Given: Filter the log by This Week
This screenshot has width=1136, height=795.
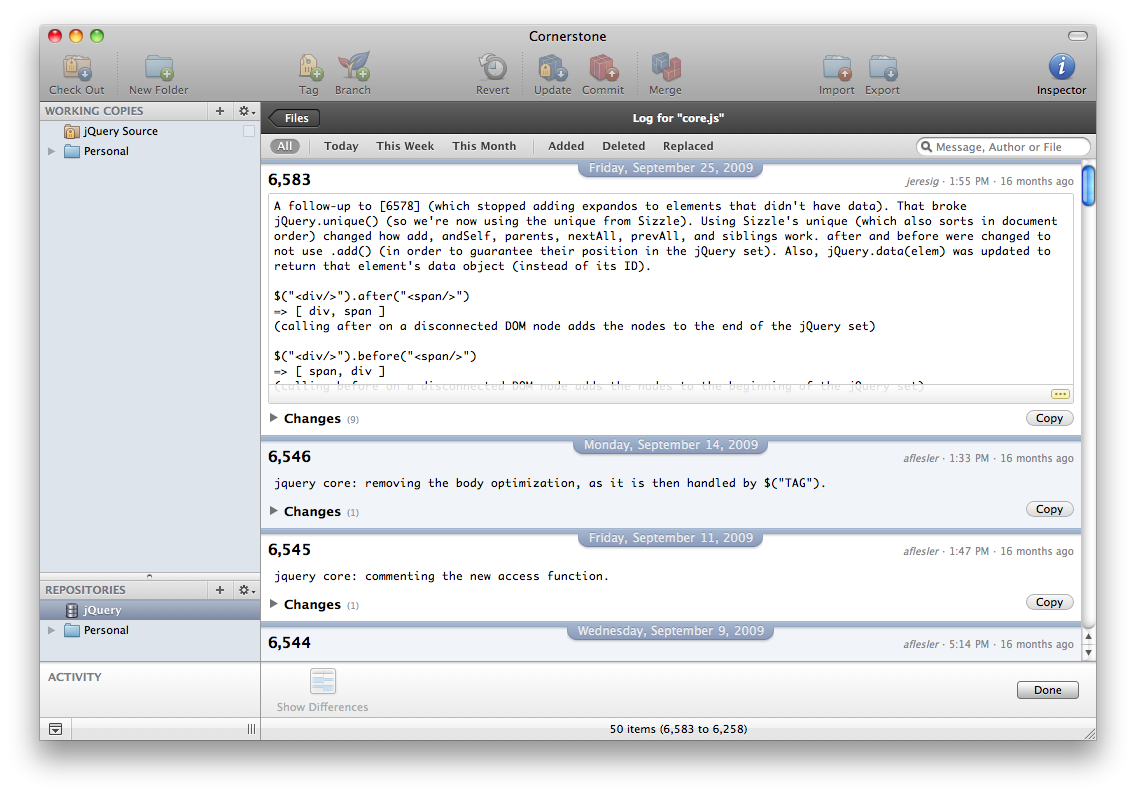Looking at the screenshot, I should [x=405, y=146].
